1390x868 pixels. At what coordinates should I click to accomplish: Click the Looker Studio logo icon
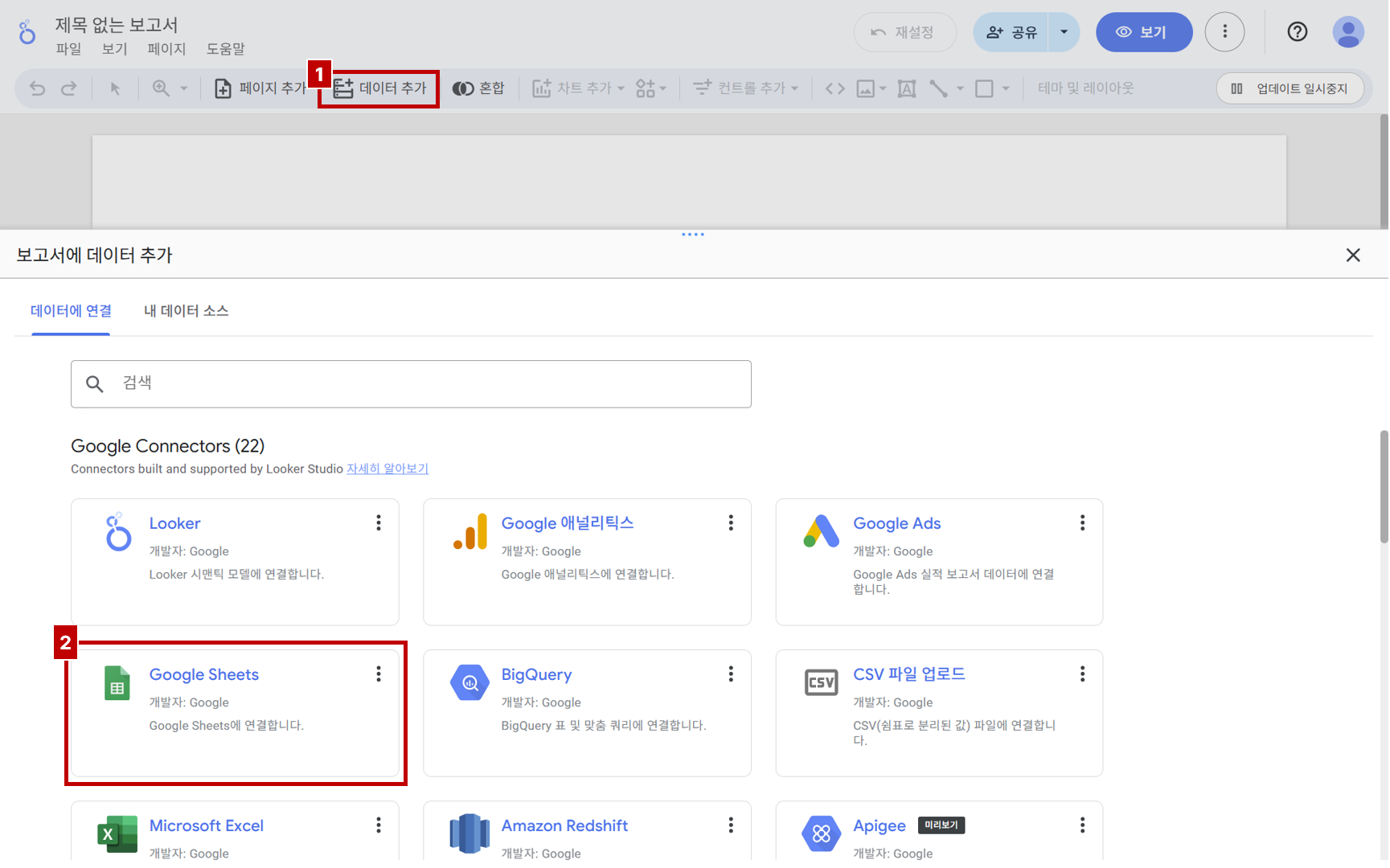[27, 33]
